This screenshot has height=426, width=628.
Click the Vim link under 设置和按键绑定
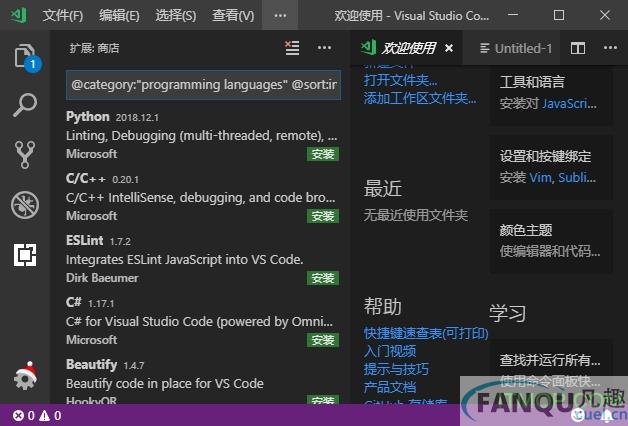tap(541, 177)
